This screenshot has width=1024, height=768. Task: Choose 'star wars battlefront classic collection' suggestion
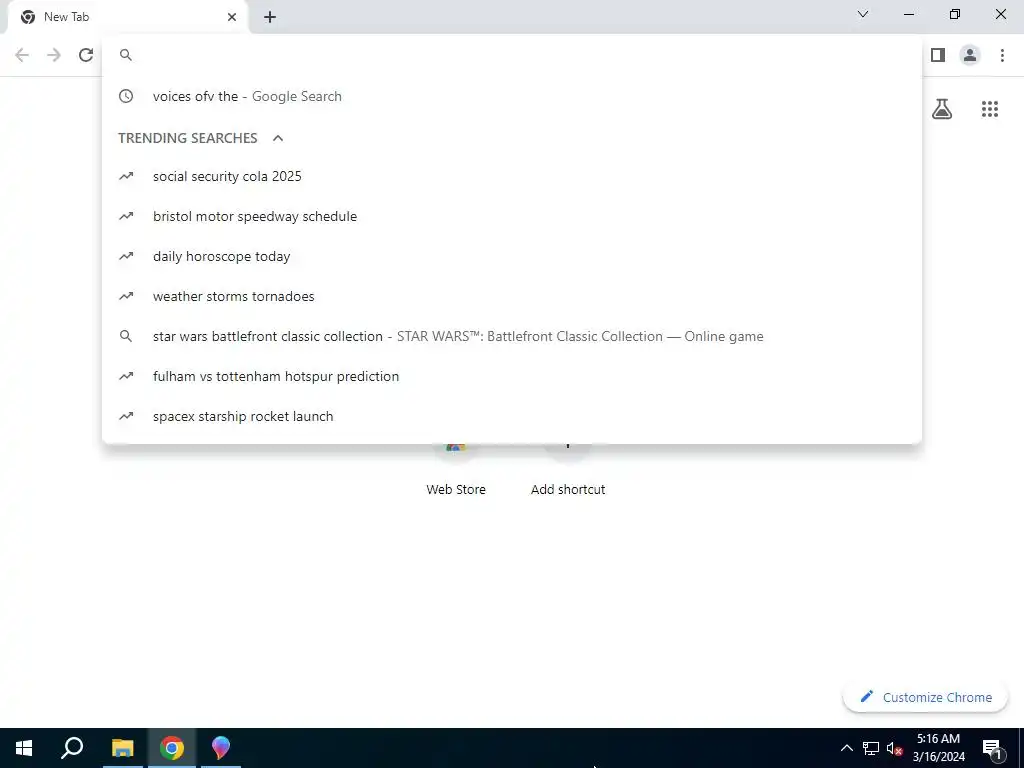[x=511, y=336]
